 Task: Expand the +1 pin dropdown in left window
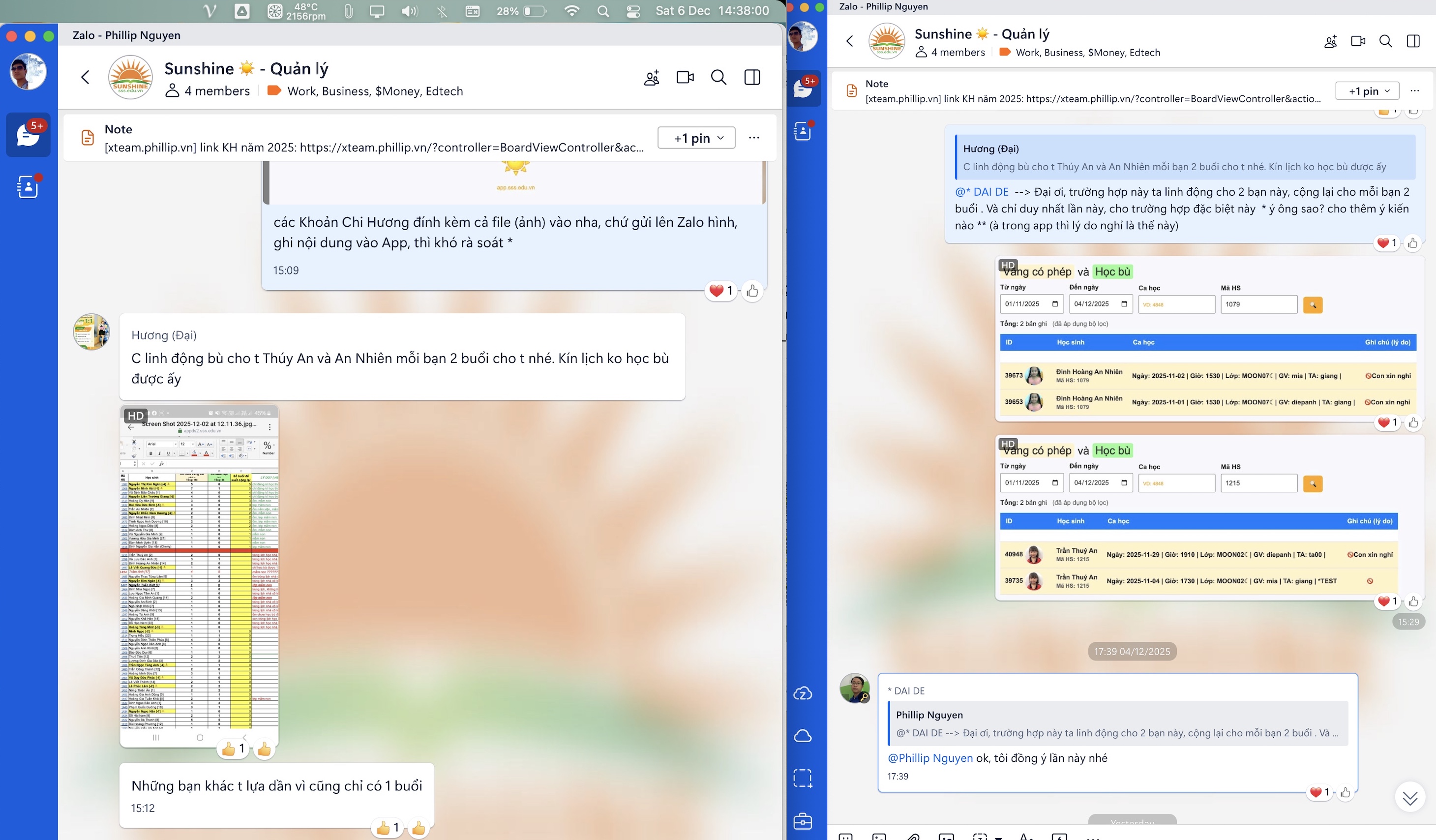point(696,138)
